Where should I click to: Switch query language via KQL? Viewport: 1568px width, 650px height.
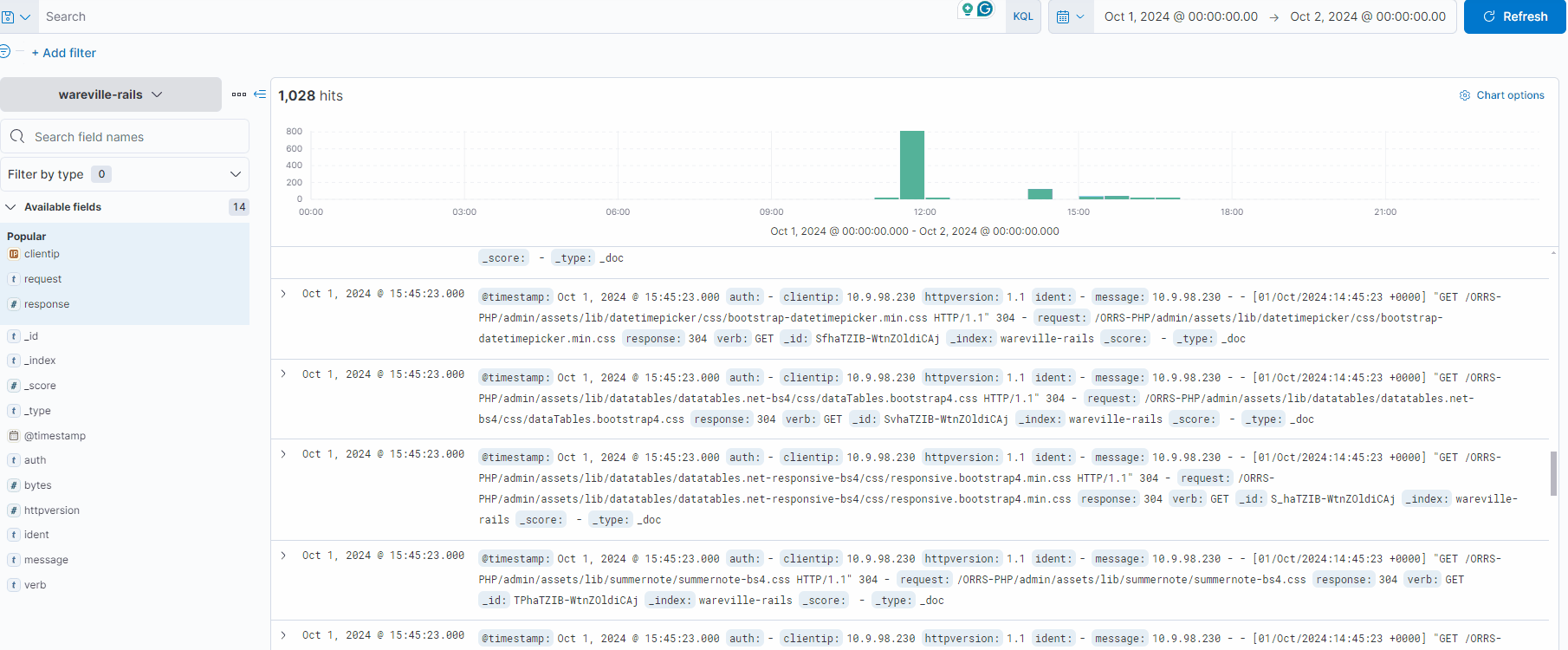click(x=1023, y=16)
